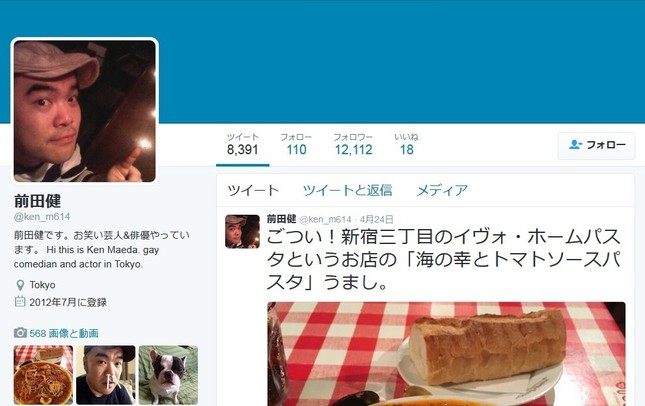
Task: Open the small avatar beside the tweet
Action: (242, 232)
